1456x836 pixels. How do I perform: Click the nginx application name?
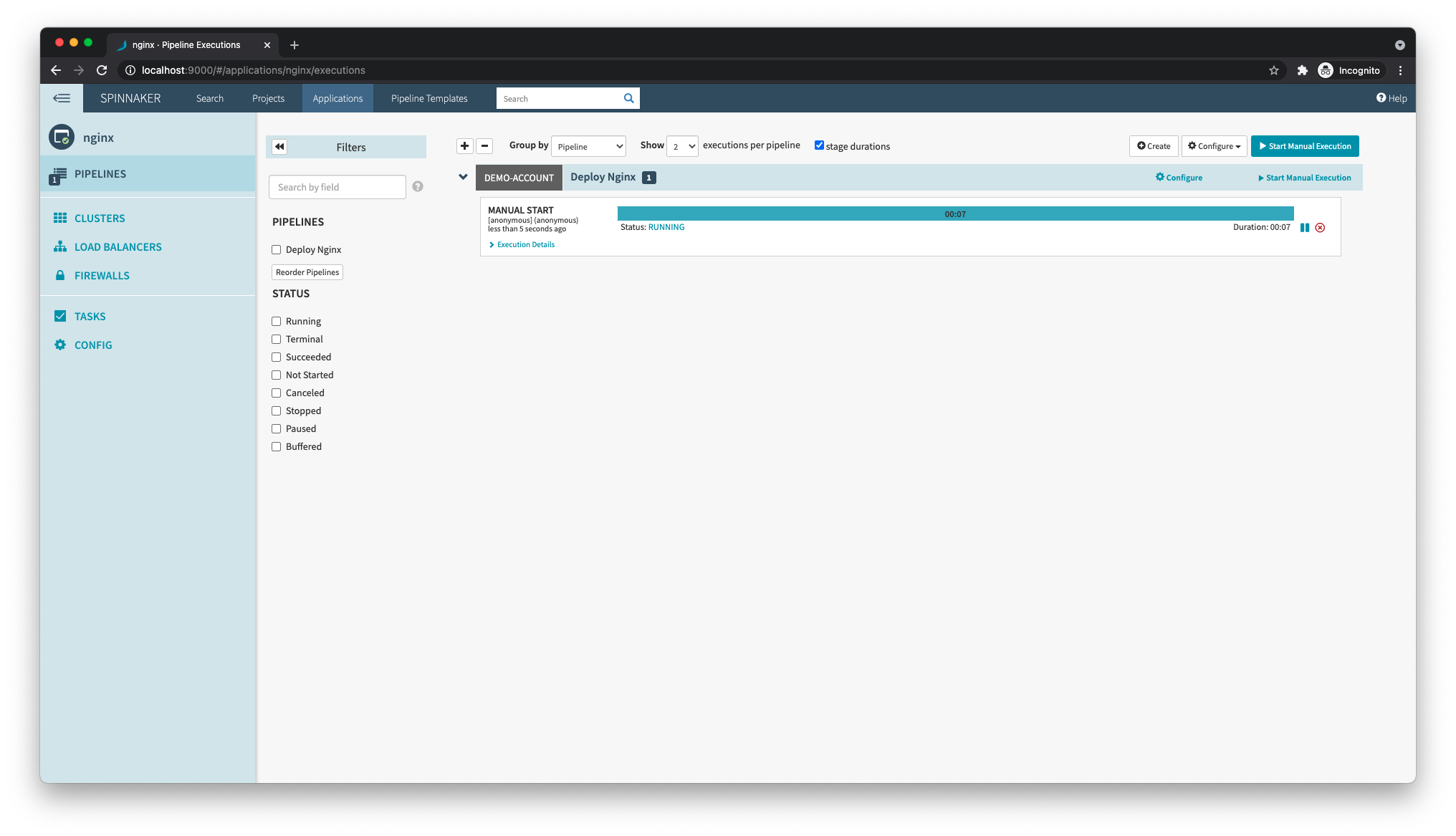(x=98, y=138)
